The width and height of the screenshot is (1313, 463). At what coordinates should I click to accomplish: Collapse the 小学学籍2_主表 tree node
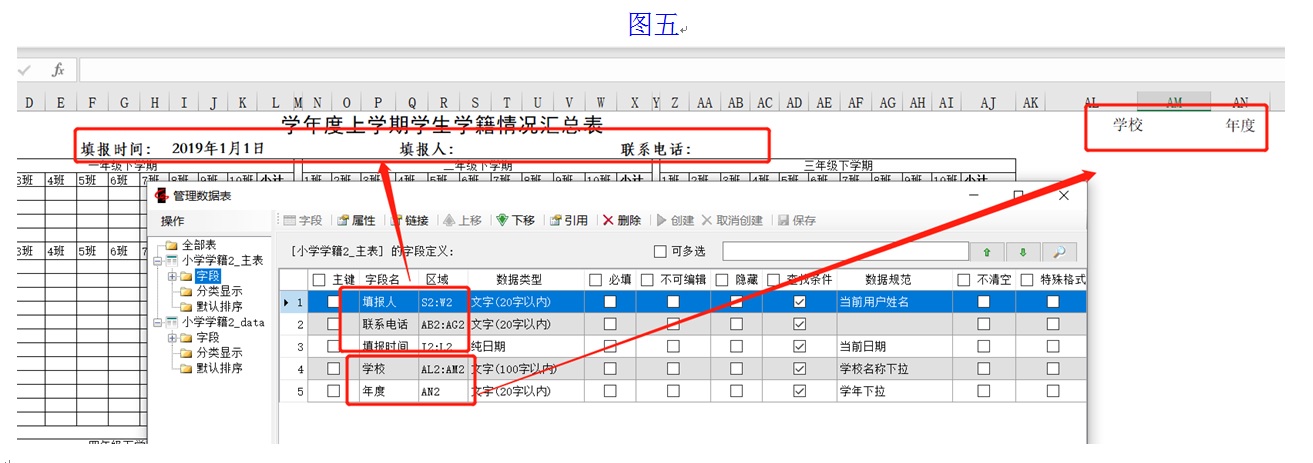pyautogui.click(x=158, y=261)
